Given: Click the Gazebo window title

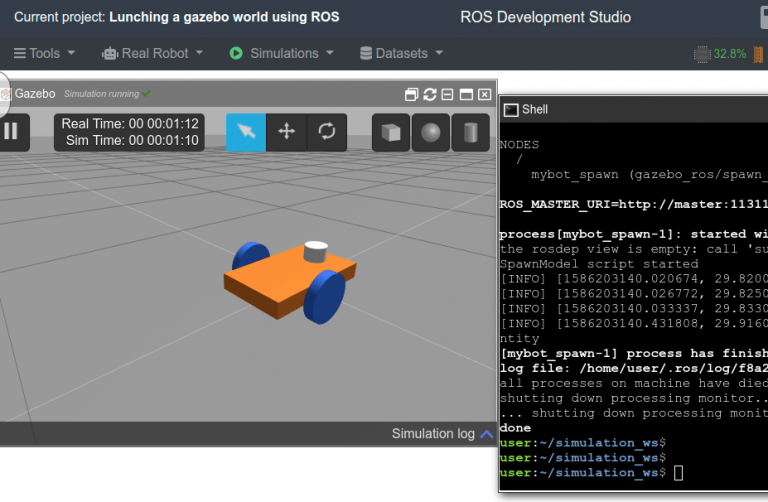Looking at the screenshot, I should point(35,94).
